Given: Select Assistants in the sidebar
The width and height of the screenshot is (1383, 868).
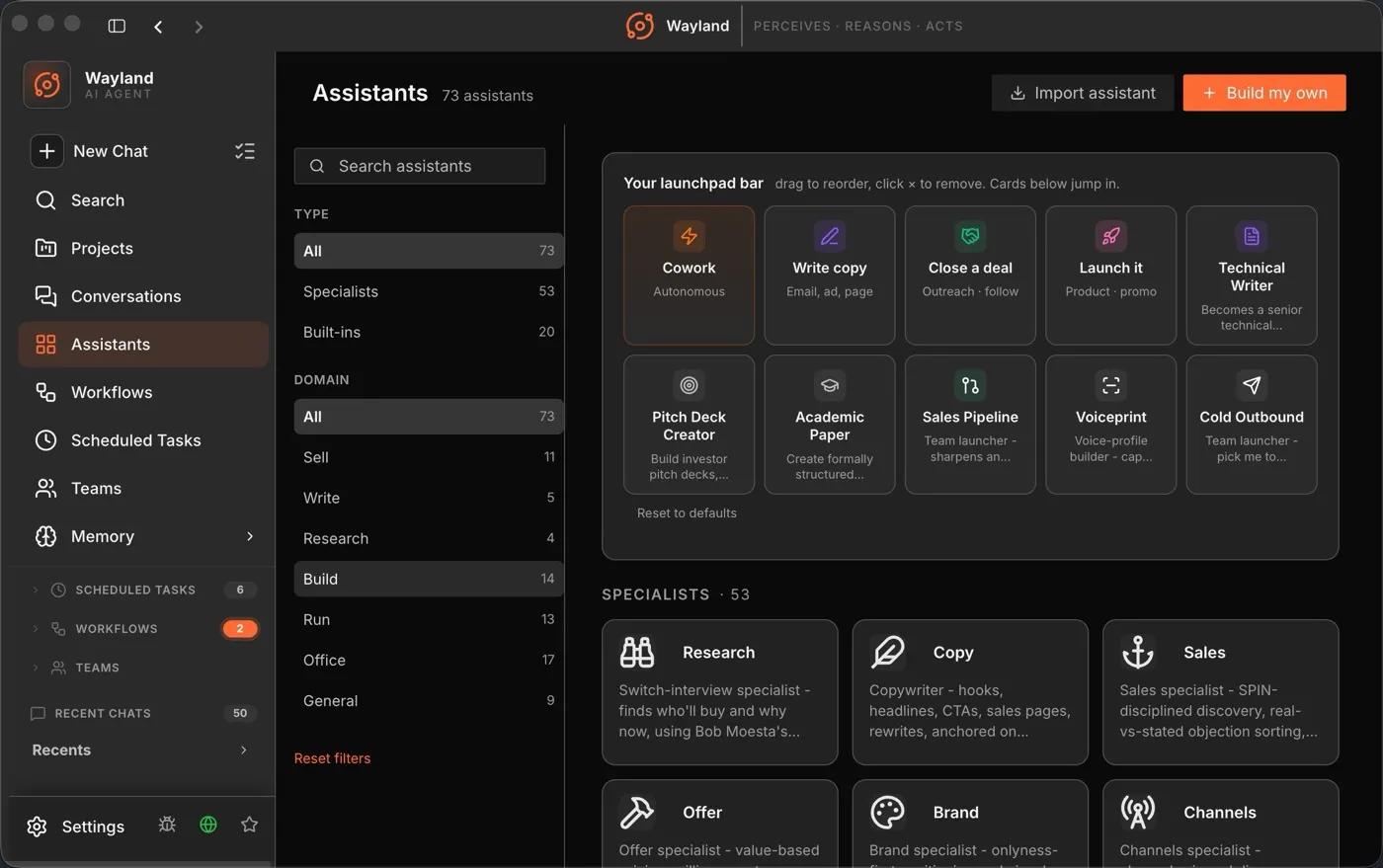Looking at the screenshot, I should [143, 345].
